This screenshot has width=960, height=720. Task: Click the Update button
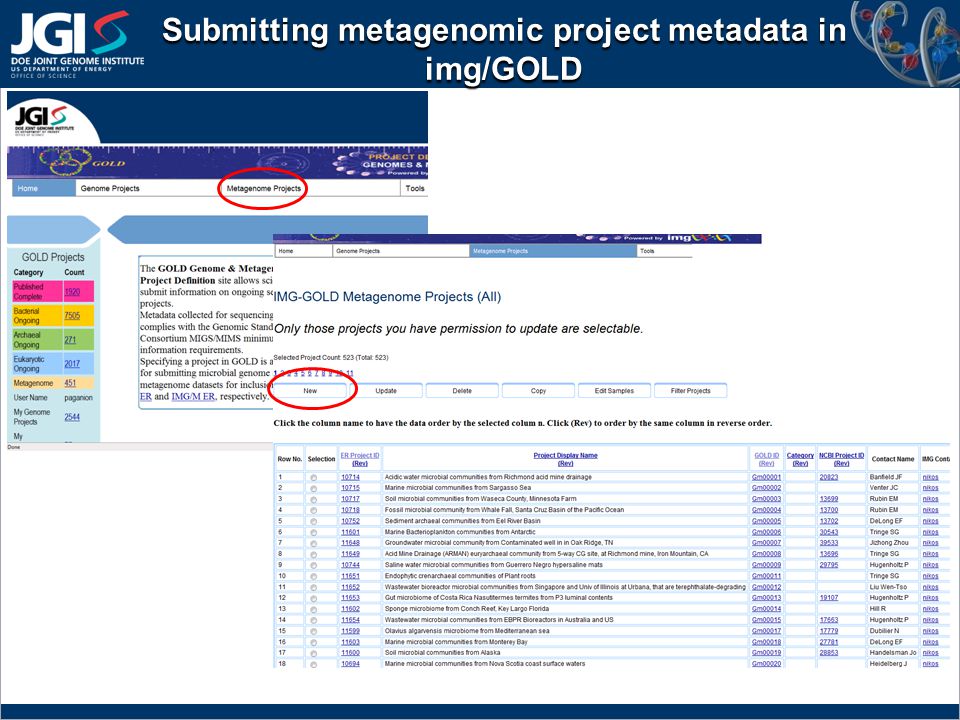pos(386,391)
